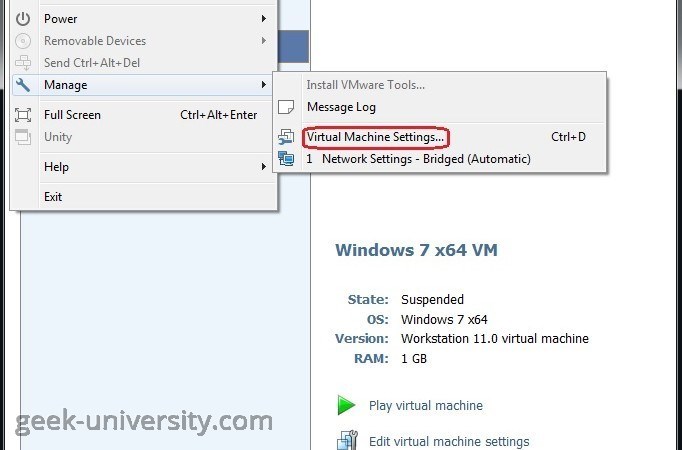Choose Exit from the menu
This screenshot has width=682, height=450.
tap(144, 197)
